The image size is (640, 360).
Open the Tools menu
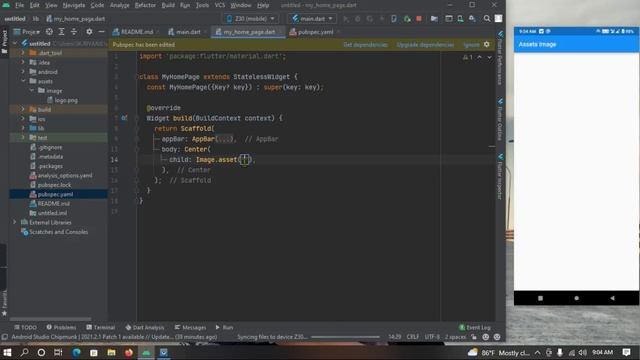point(202,5)
